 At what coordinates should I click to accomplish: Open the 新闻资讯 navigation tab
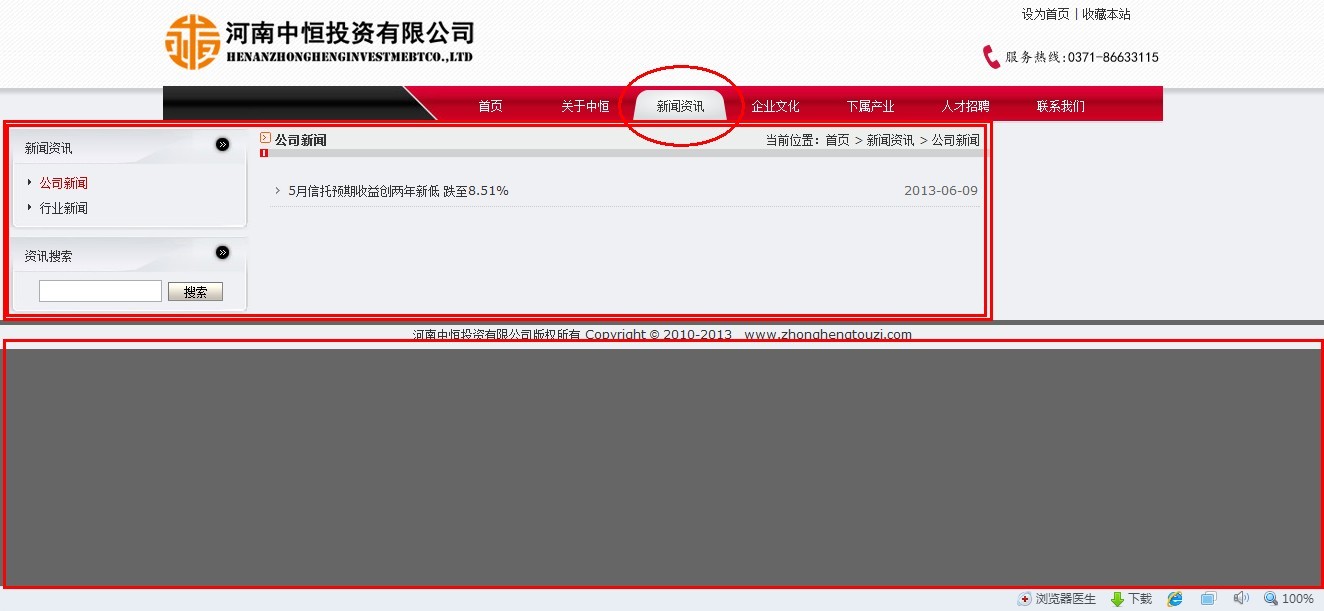[680, 106]
